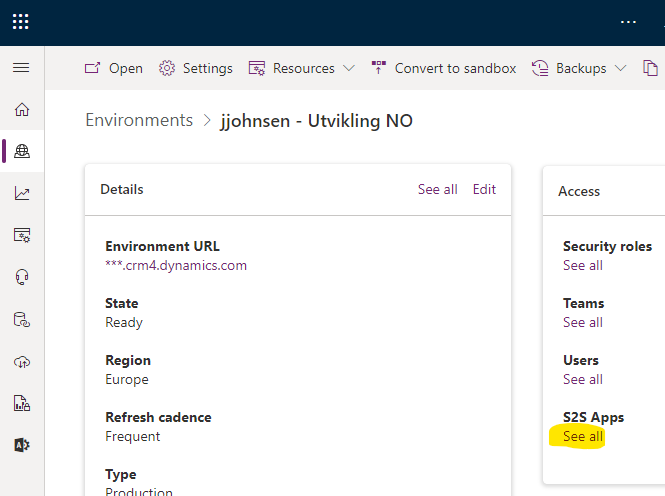
Task: Click the Ready state value
Action: coord(124,323)
